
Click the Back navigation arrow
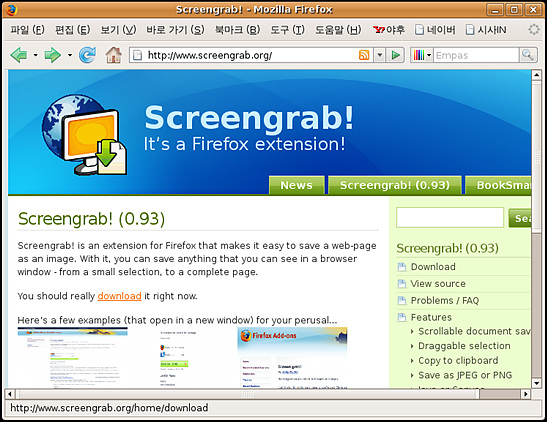coord(19,55)
